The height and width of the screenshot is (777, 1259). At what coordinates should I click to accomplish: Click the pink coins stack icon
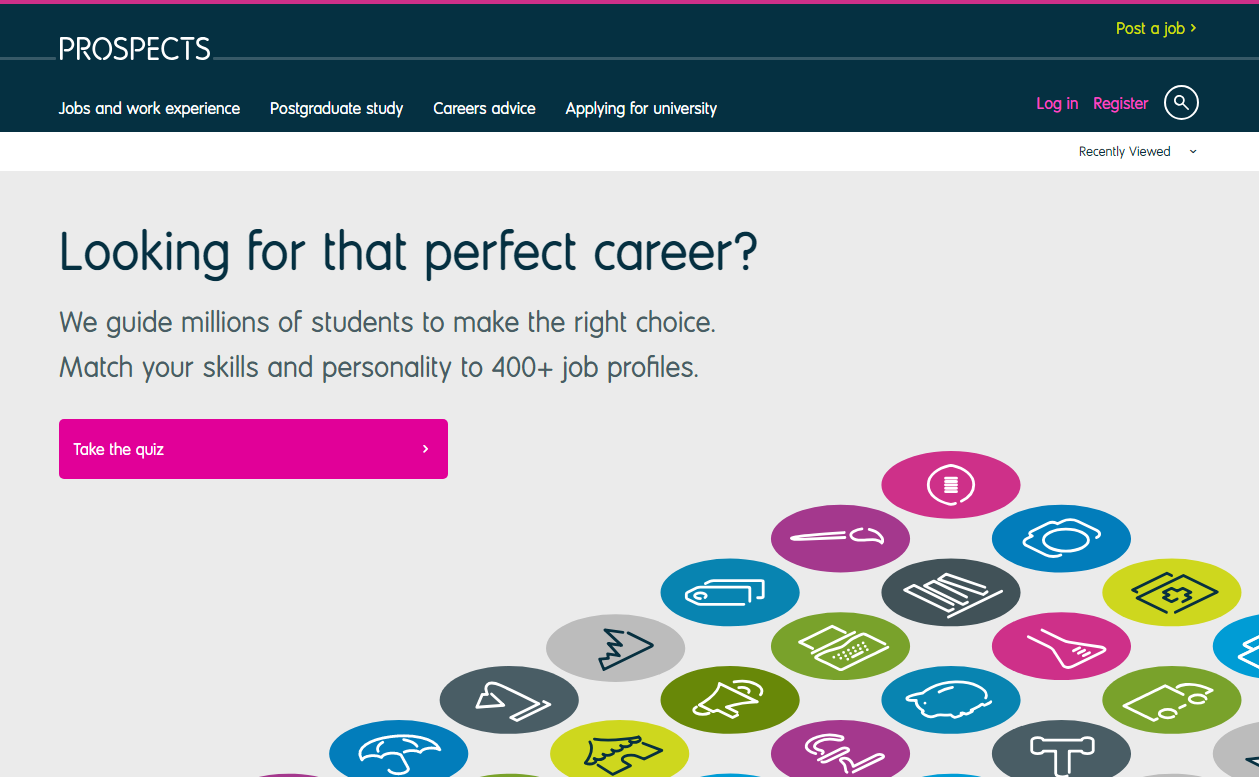[950, 485]
